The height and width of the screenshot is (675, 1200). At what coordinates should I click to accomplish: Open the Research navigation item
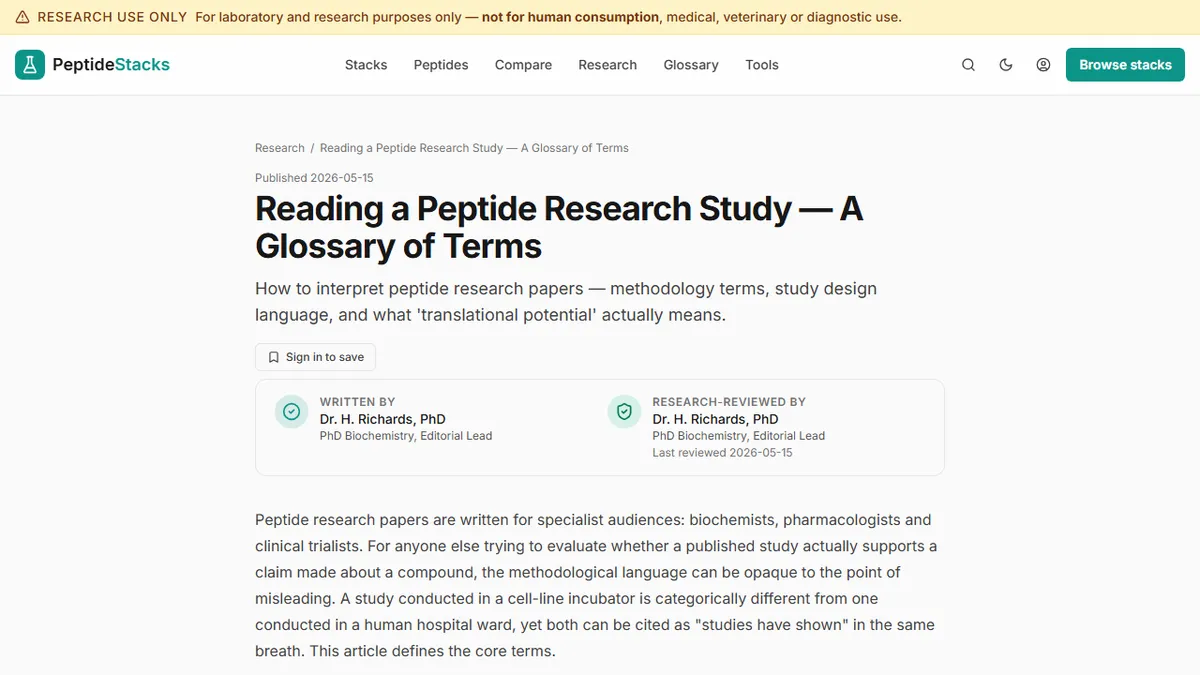[607, 65]
